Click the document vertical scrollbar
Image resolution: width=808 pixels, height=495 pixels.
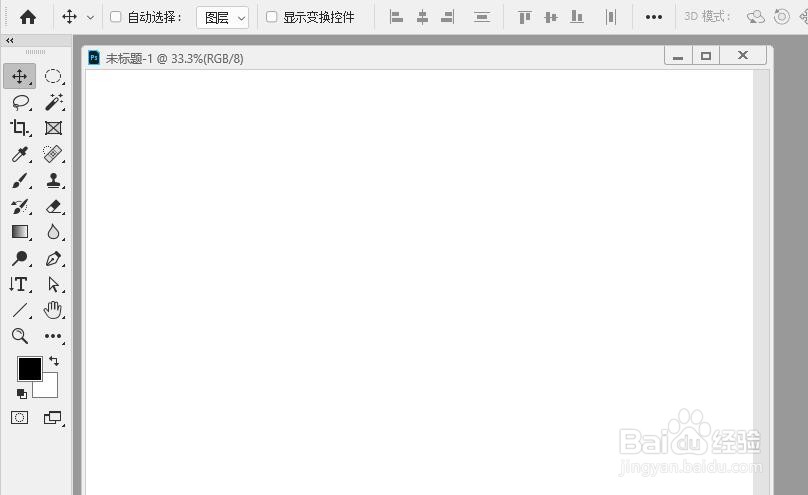pos(761,282)
